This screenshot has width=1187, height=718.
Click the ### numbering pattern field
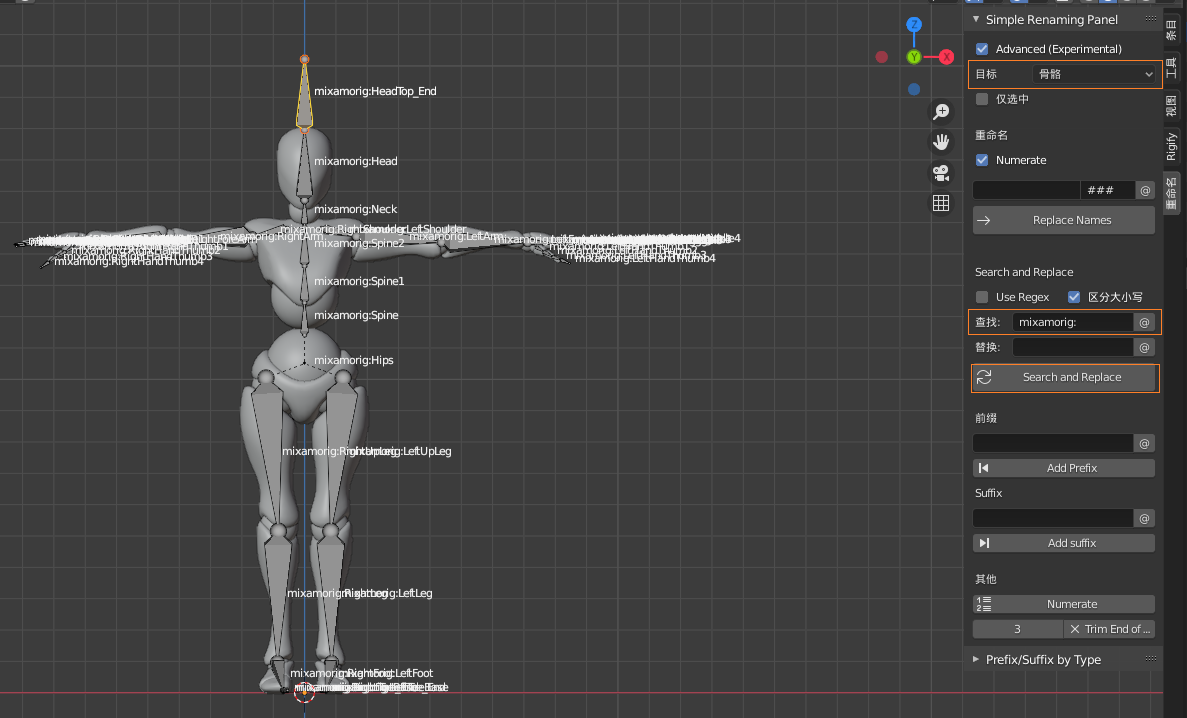(x=1108, y=190)
